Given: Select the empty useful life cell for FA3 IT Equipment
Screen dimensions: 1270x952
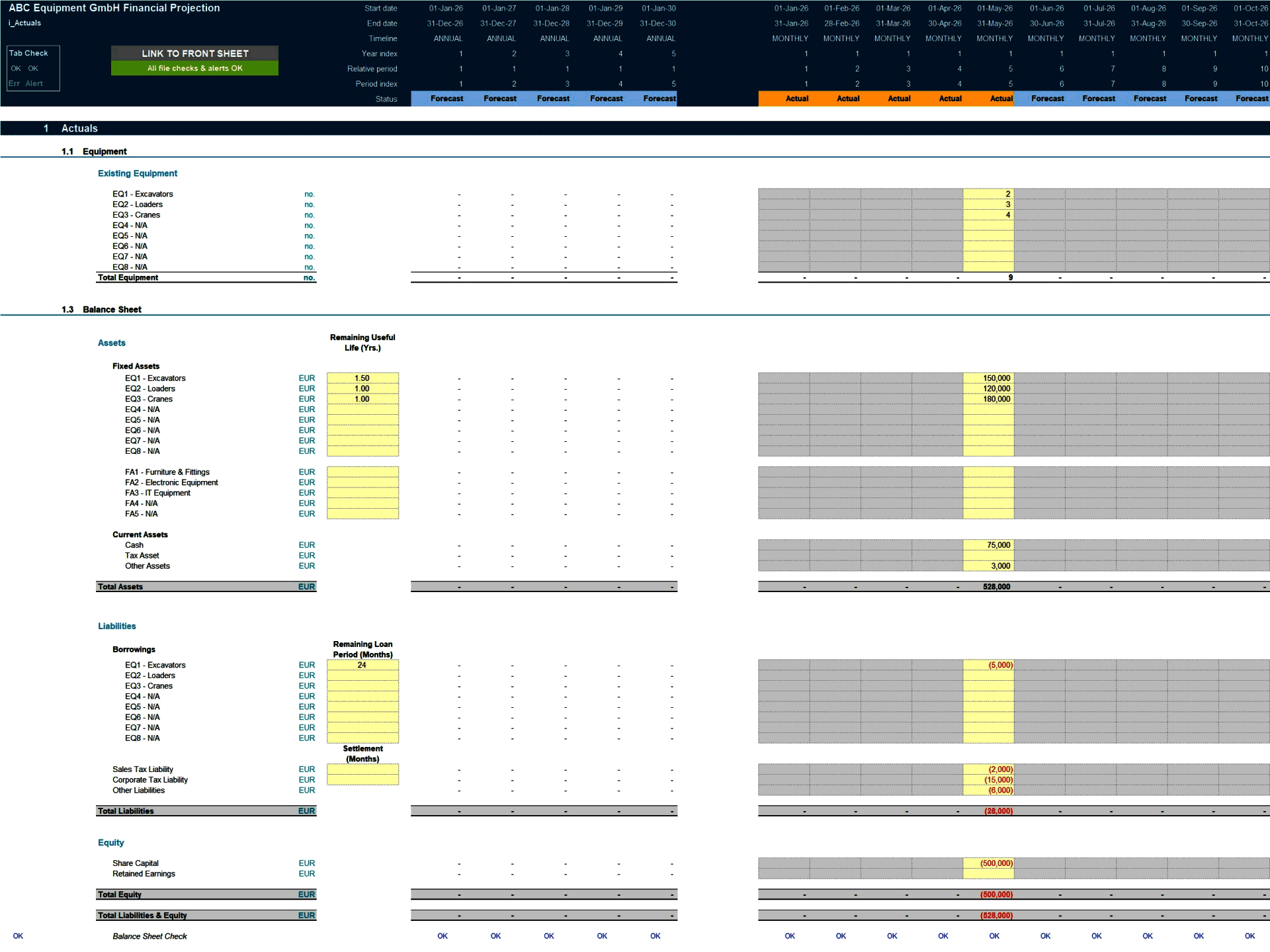Looking at the screenshot, I should [x=362, y=493].
